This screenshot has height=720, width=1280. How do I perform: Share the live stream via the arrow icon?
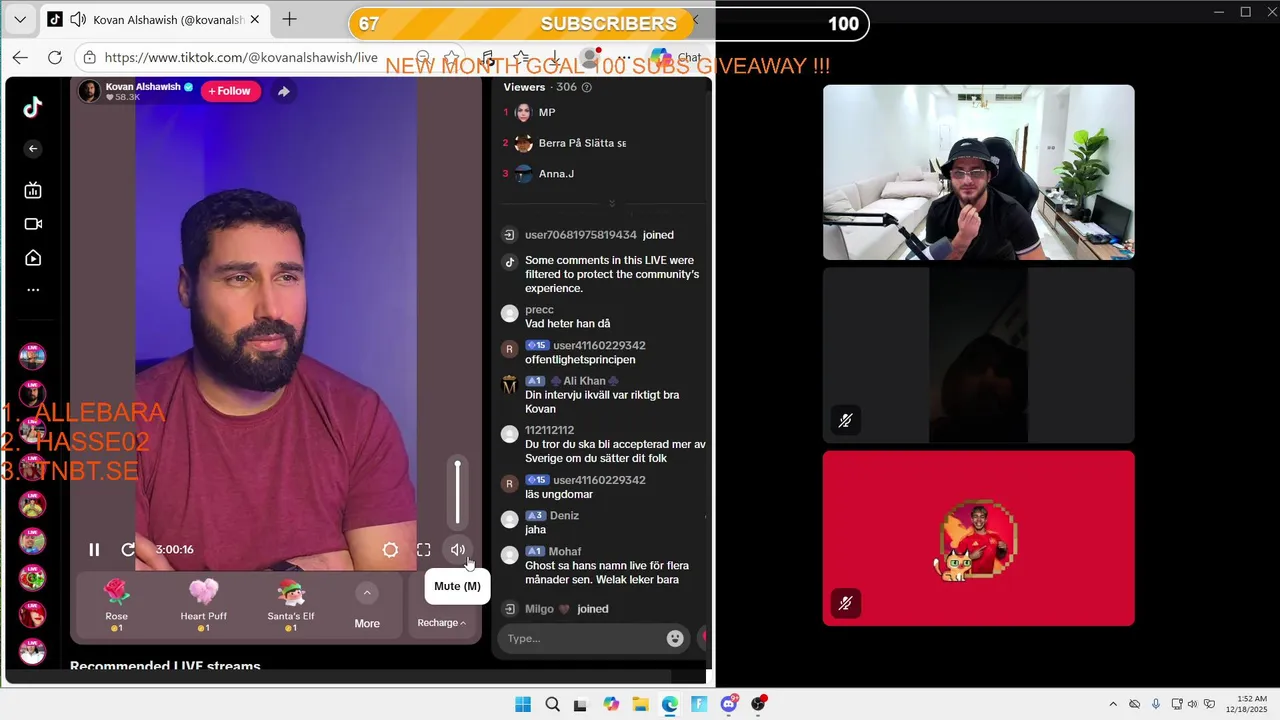(x=284, y=91)
